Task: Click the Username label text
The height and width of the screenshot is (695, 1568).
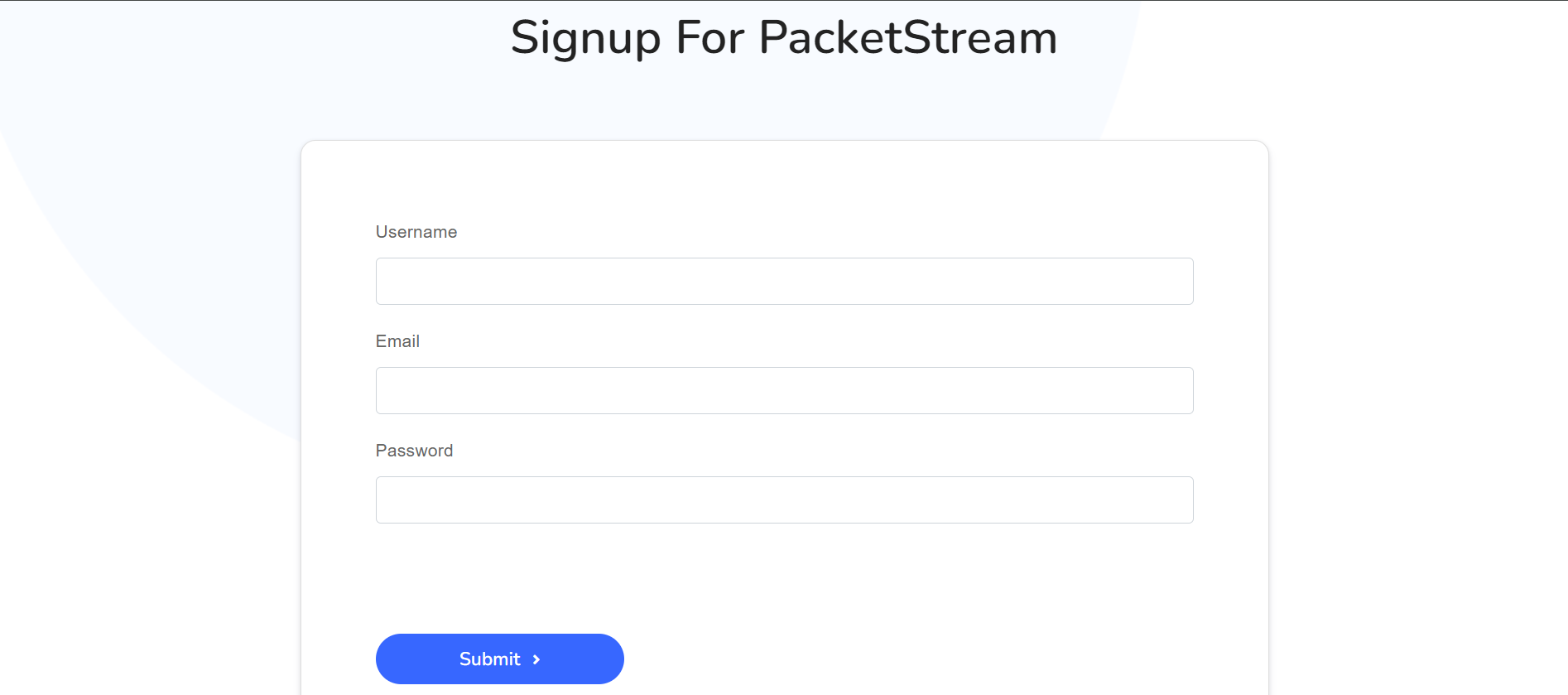Action: [x=416, y=232]
